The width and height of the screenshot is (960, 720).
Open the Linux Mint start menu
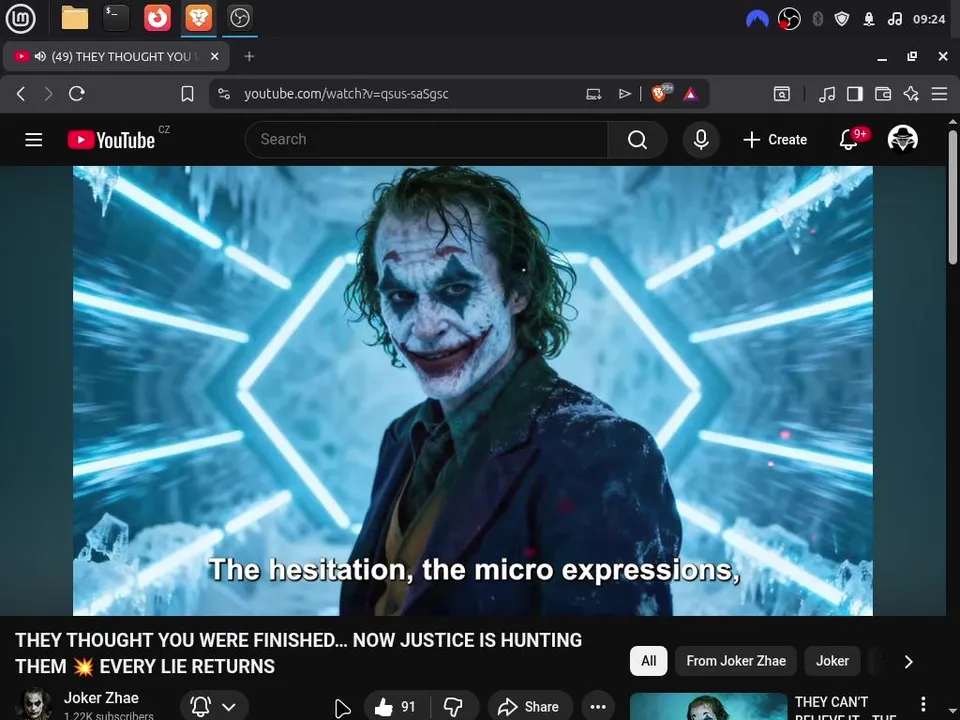click(x=20, y=18)
